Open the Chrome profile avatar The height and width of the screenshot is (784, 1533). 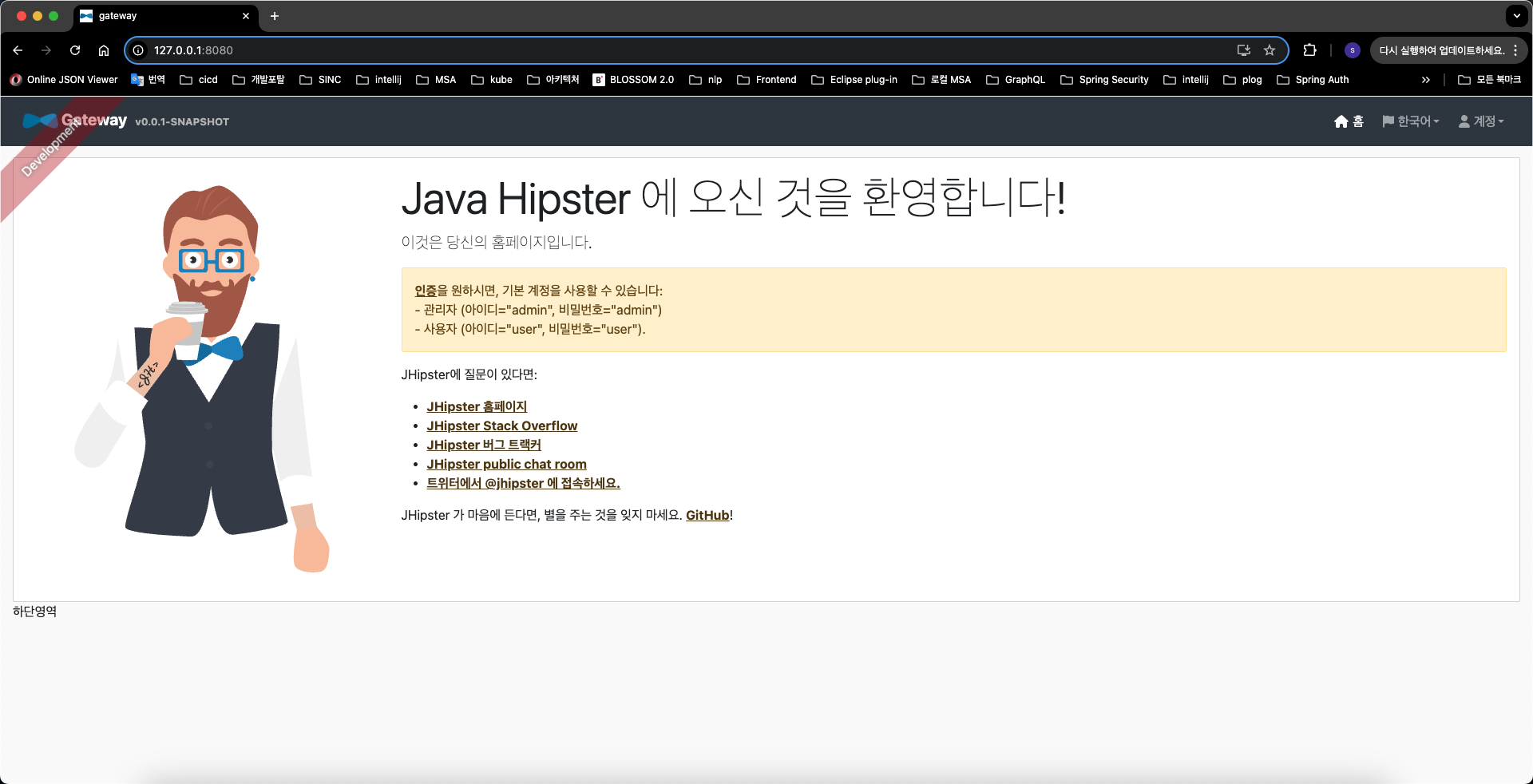(x=1352, y=50)
